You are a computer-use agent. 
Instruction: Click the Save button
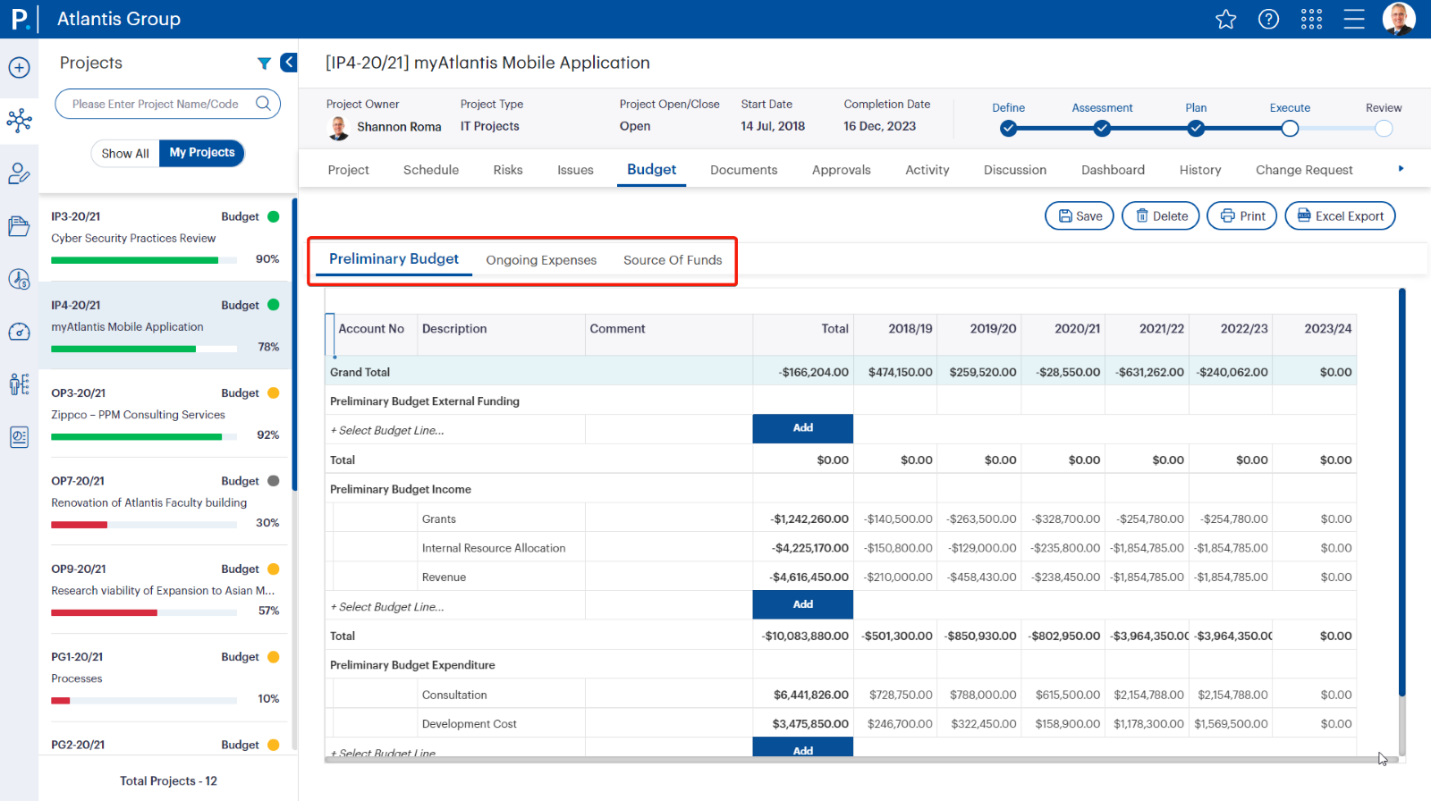[x=1079, y=216]
